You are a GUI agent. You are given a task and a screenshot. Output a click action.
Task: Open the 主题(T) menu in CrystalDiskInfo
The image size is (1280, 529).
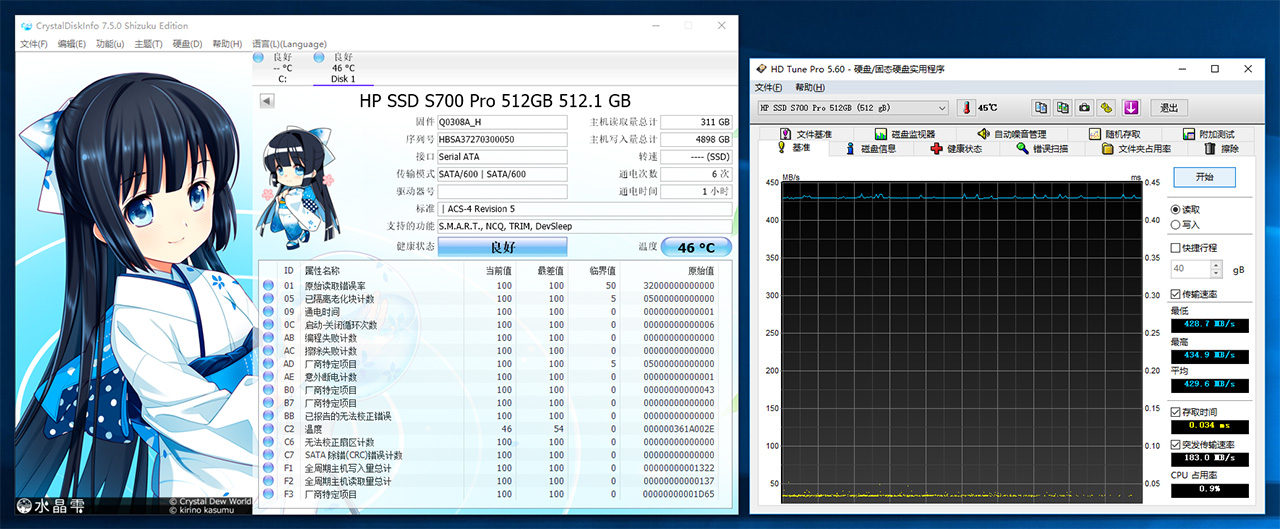(x=148, y=44)
